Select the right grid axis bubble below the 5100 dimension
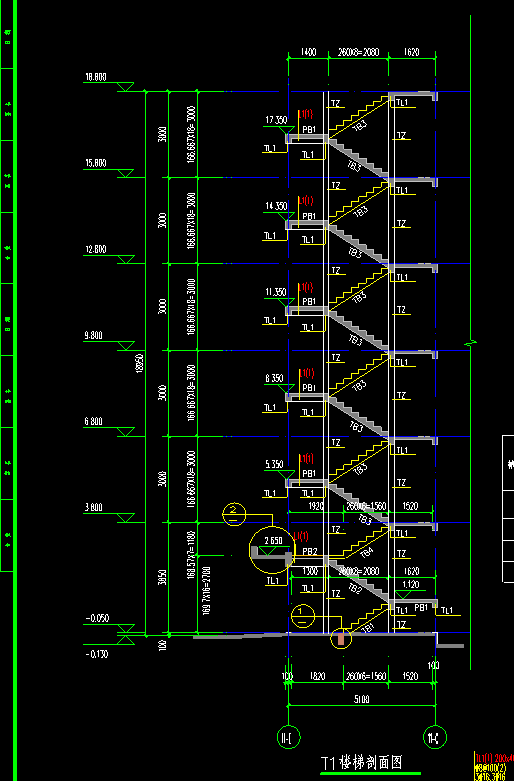 [x=435, y=737]
